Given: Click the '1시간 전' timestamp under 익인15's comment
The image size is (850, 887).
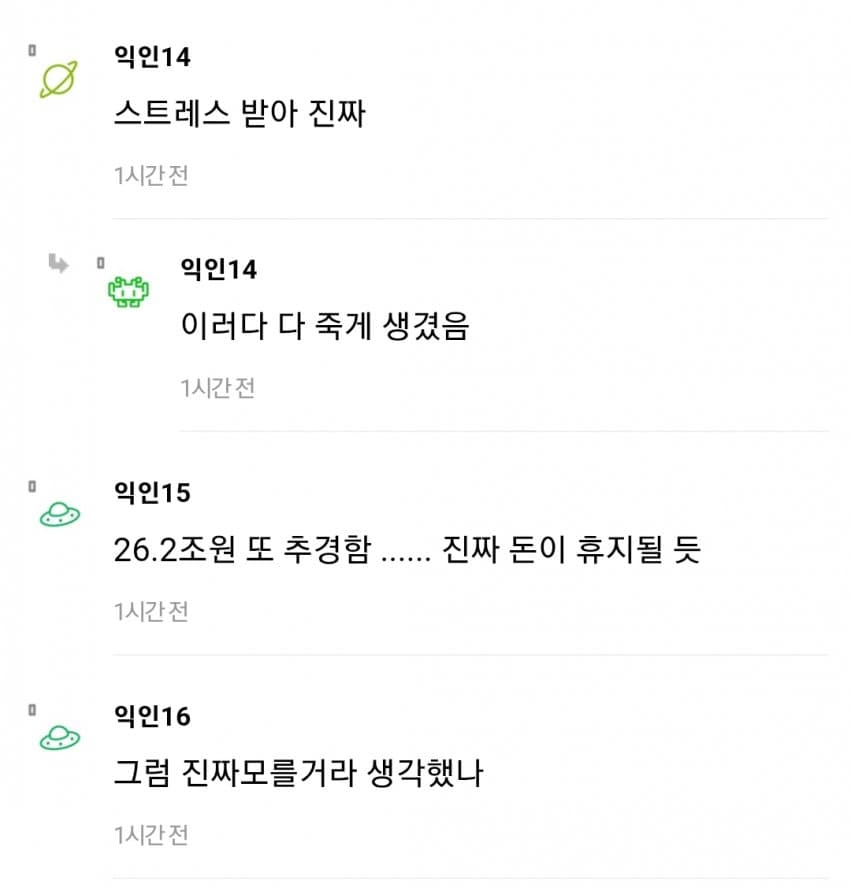Looking at the screenshot, I should (x=151, y=611).
